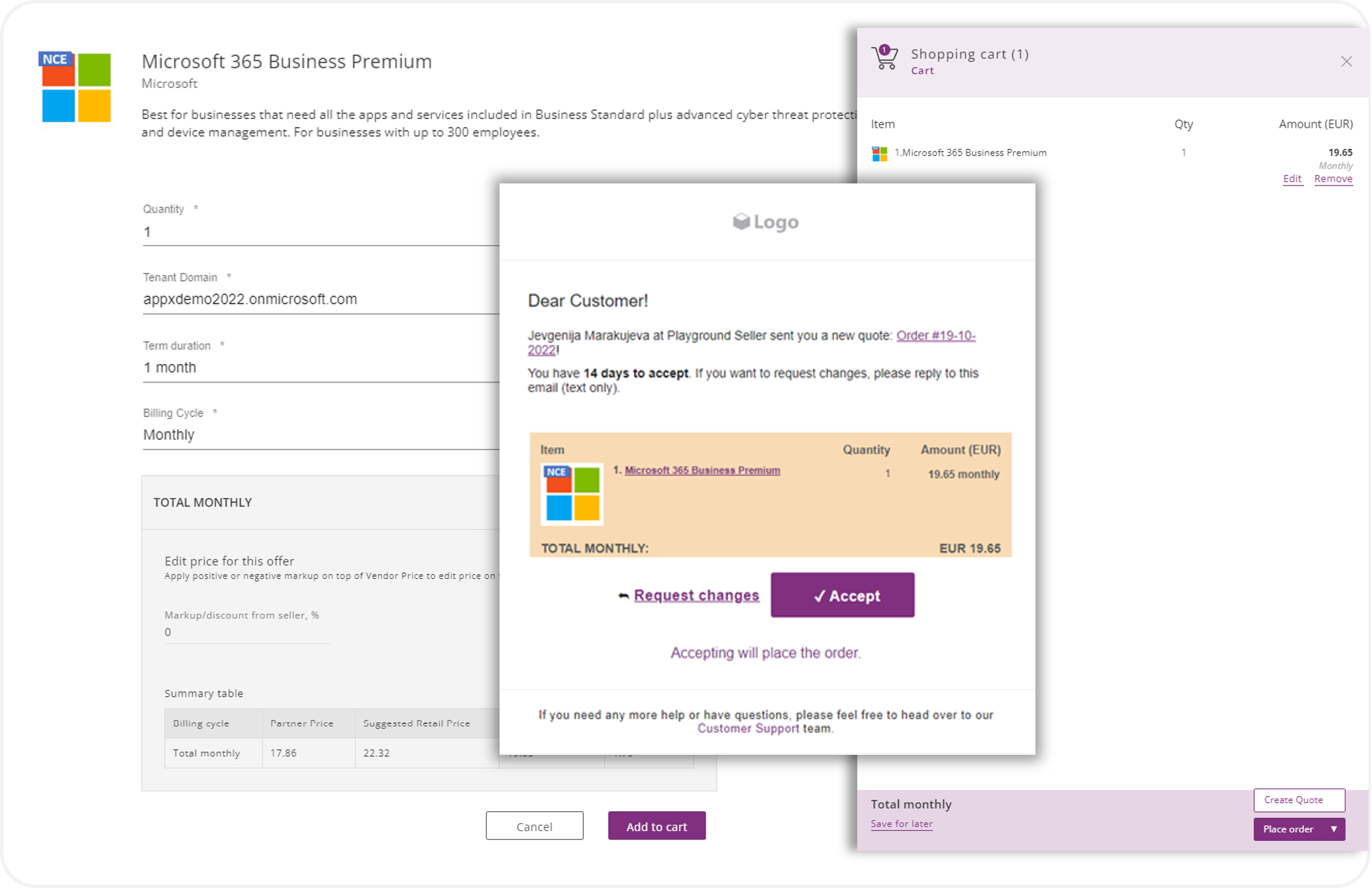This screenshot has width=1372, height=888.
Task: Click the Cart breadcrumb under Shopping cart title
Action: [922, 71]
